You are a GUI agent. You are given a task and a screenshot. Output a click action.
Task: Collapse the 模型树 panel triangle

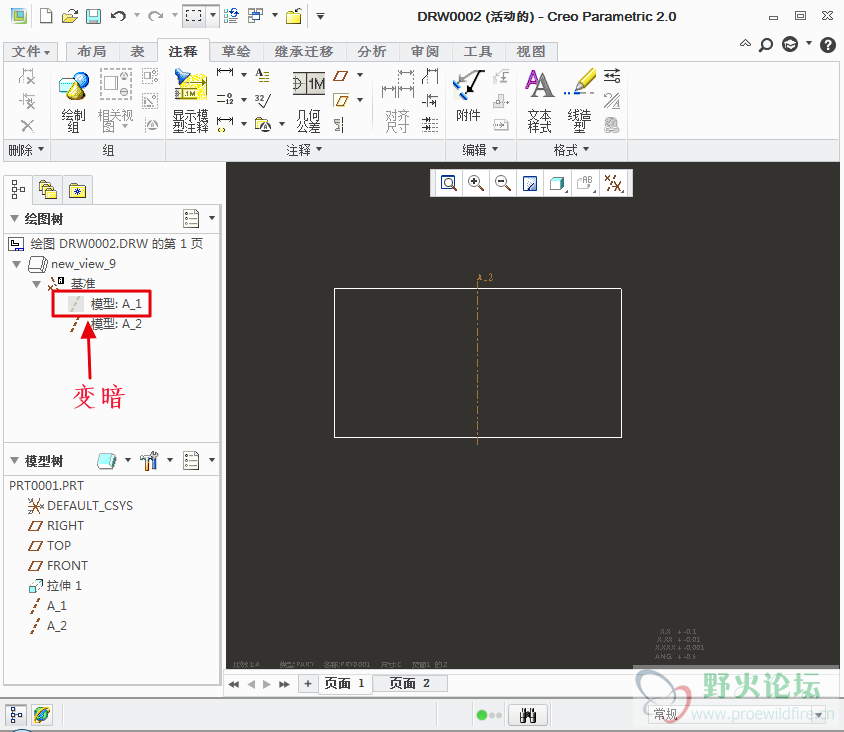tap(15, 461)
